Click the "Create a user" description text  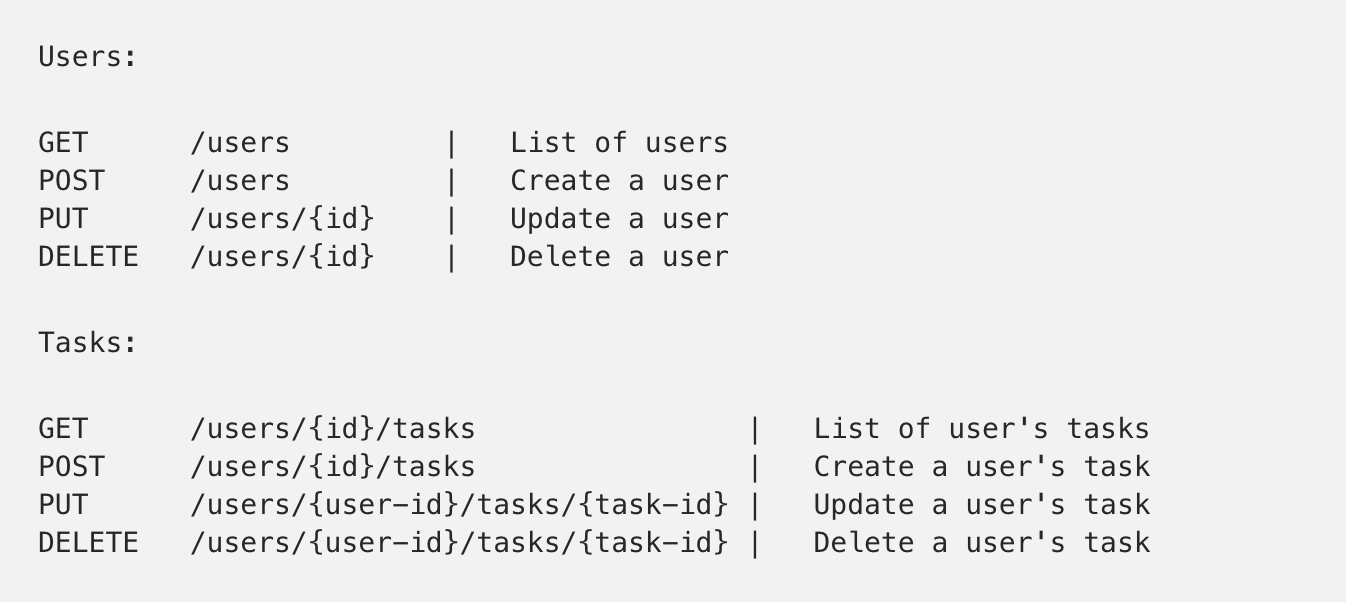coord(619,181)
